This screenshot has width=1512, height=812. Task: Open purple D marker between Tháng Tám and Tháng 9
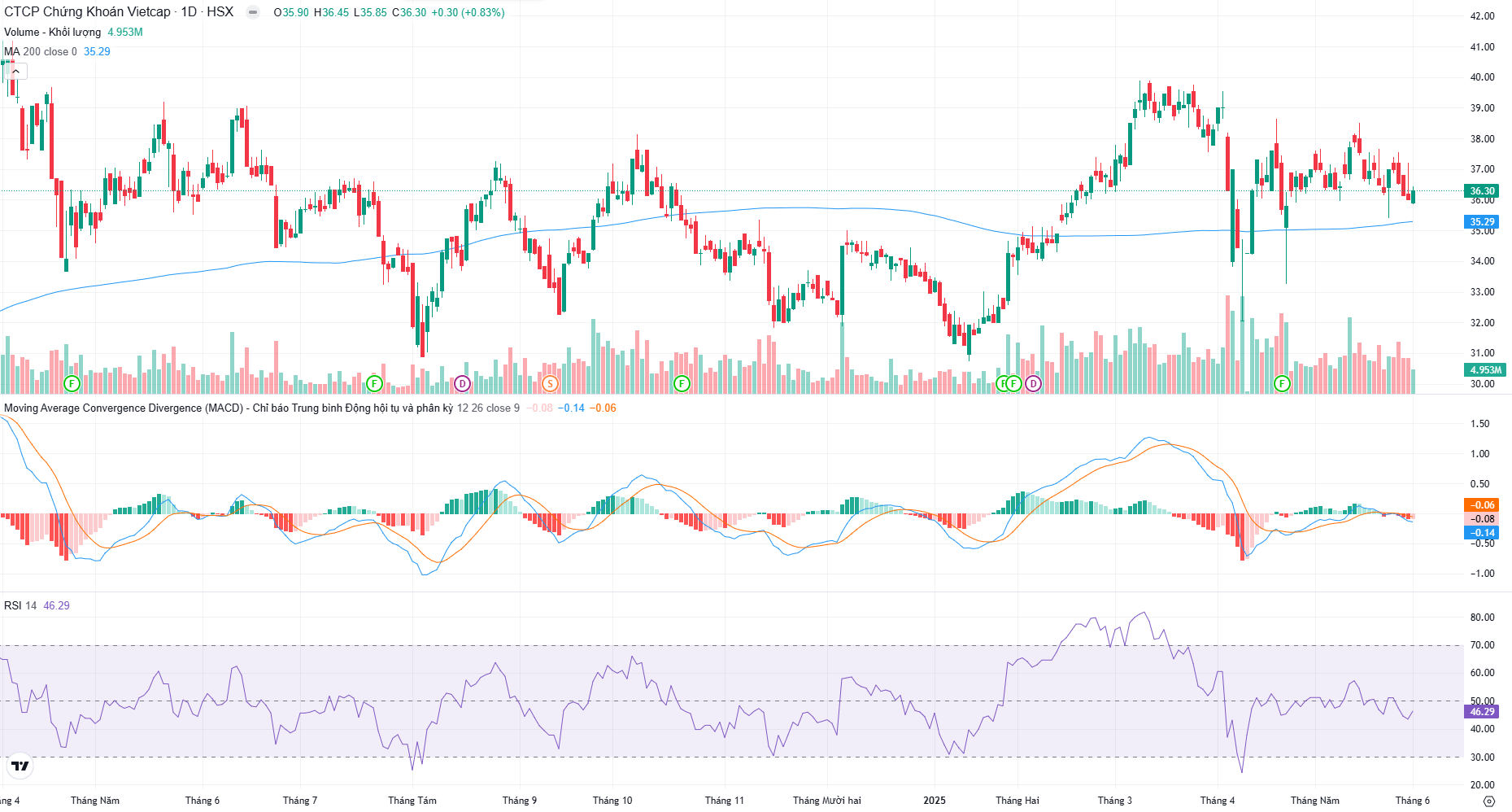(x=462, y=383)
